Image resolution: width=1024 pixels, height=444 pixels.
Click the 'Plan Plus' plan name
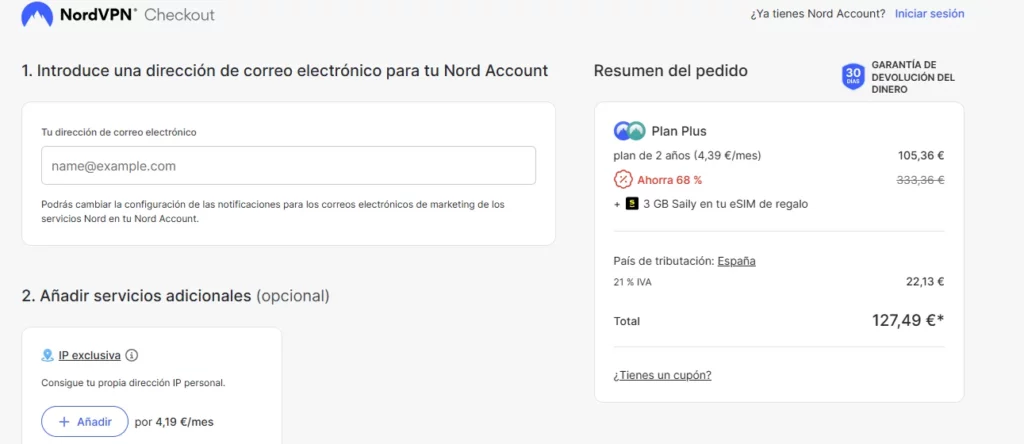click(x=679, y=131)
